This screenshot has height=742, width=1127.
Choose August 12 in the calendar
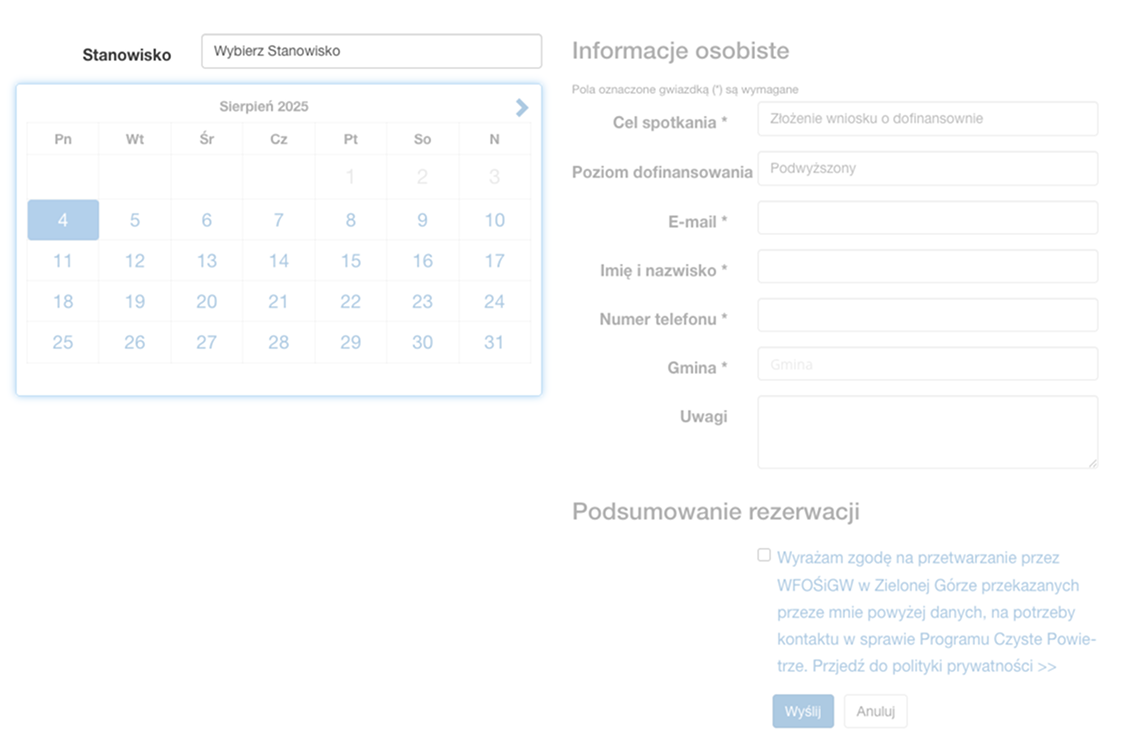[x=135, y=261]
